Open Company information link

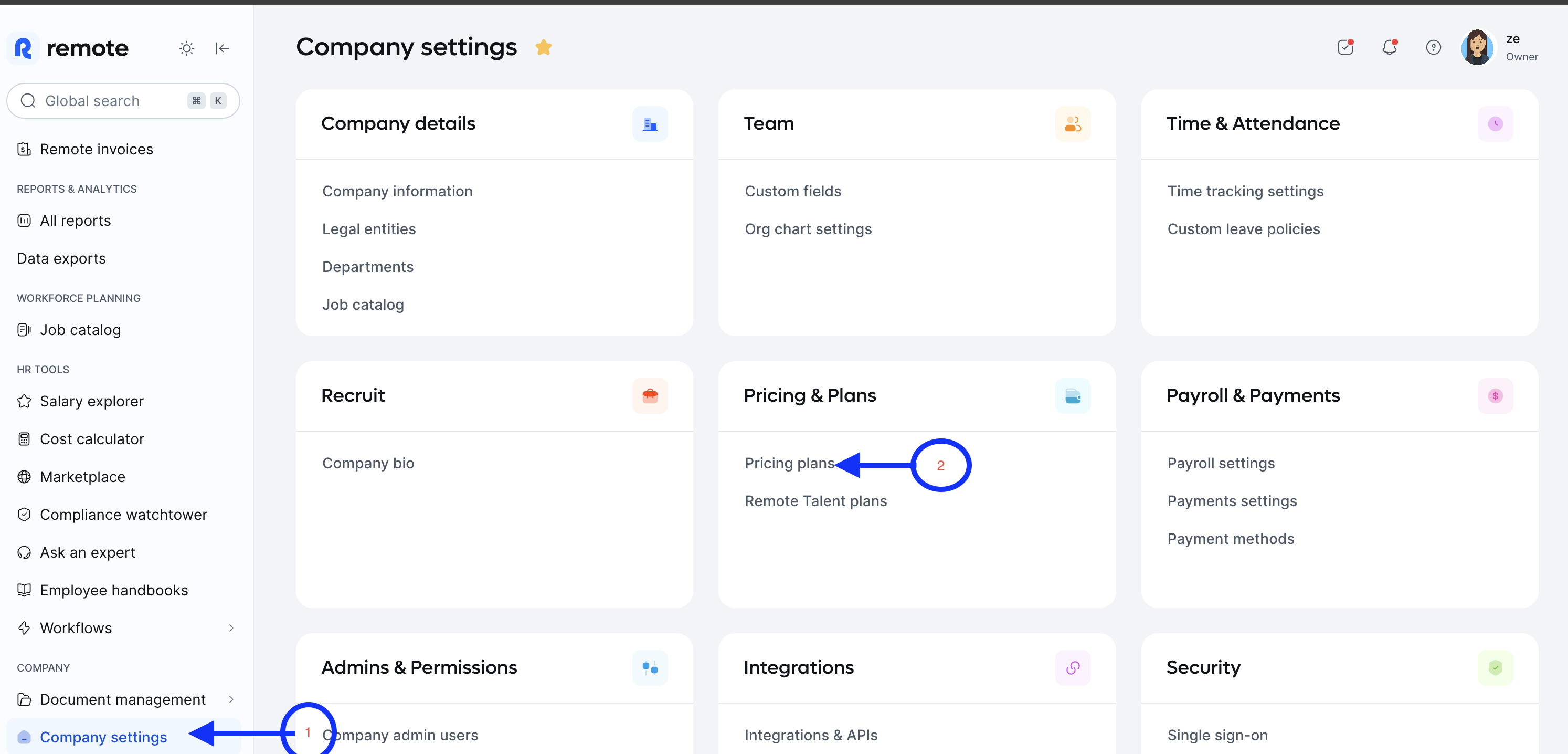tap(397, 191)
